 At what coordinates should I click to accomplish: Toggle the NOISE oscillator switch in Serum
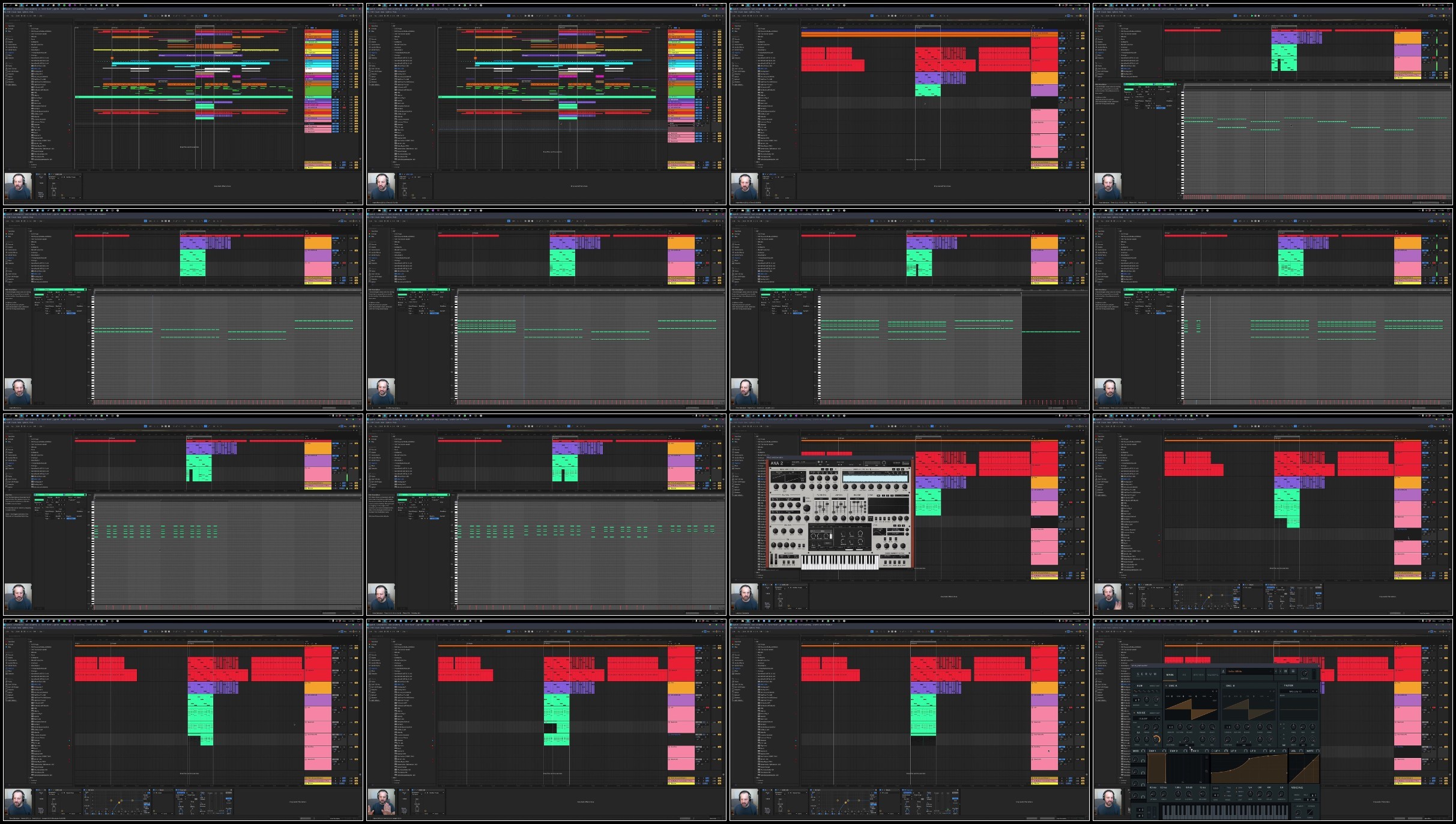[x=1134, y=713]
